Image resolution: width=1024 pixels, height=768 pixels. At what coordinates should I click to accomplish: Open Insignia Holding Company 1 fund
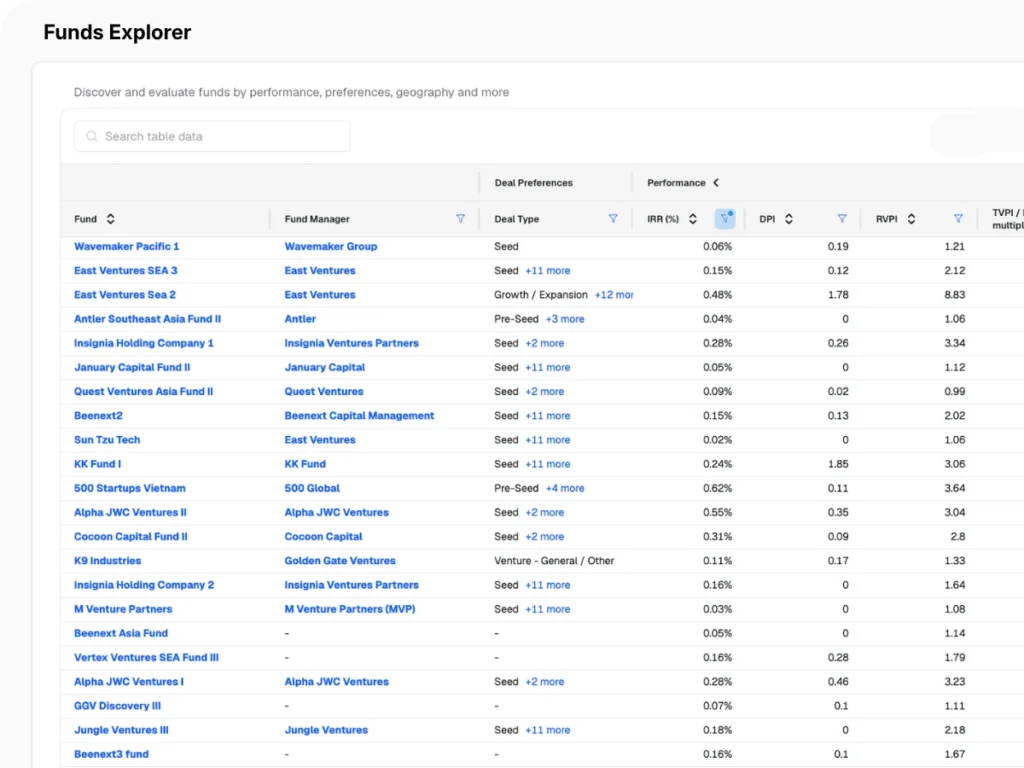coord(144,343)
